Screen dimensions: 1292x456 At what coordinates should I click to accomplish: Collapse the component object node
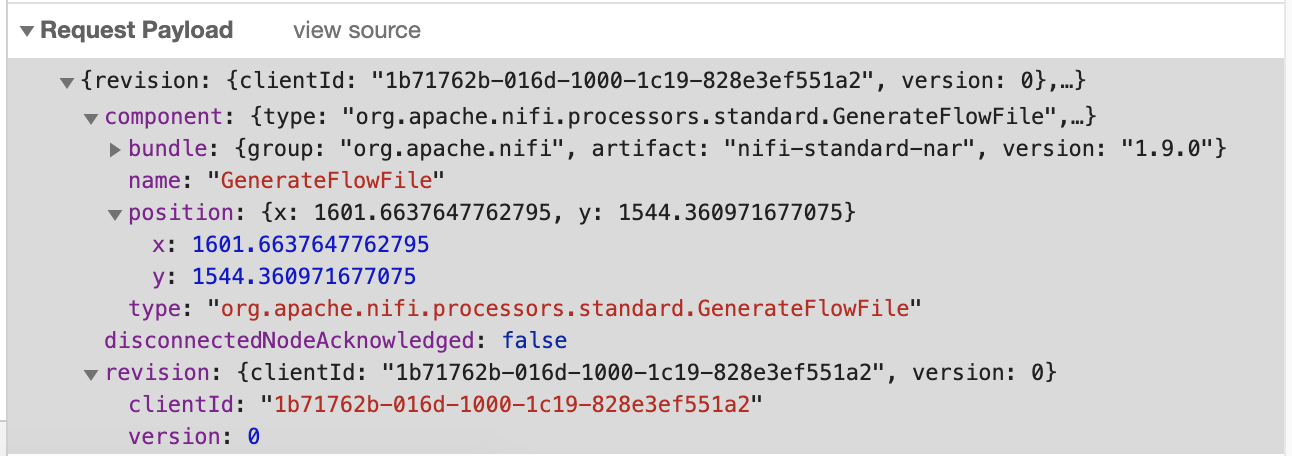(x=91, y=117)
